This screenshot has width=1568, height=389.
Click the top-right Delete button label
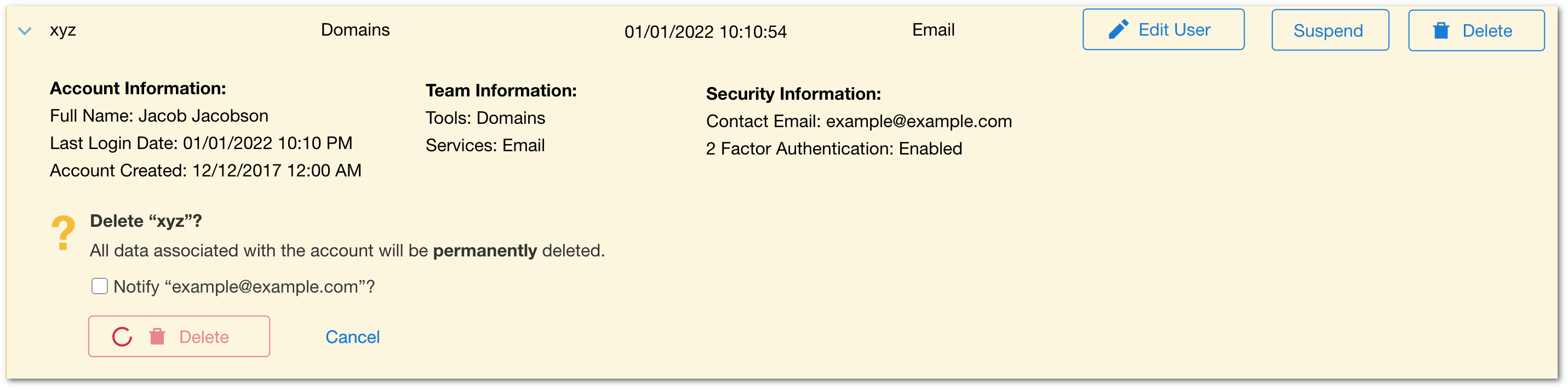click(x=1487, y=31)
